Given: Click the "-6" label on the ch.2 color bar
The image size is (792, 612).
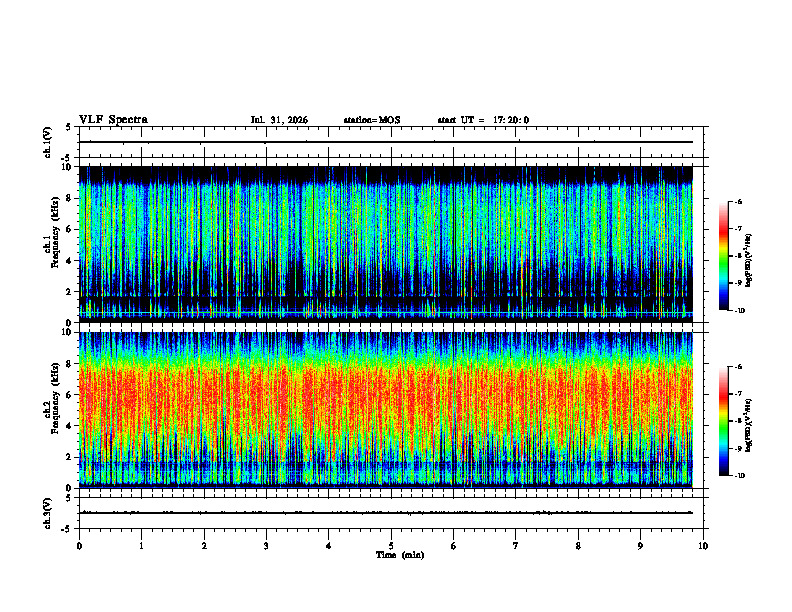Looking at the screenshot, I should click(x=738, y=367).
